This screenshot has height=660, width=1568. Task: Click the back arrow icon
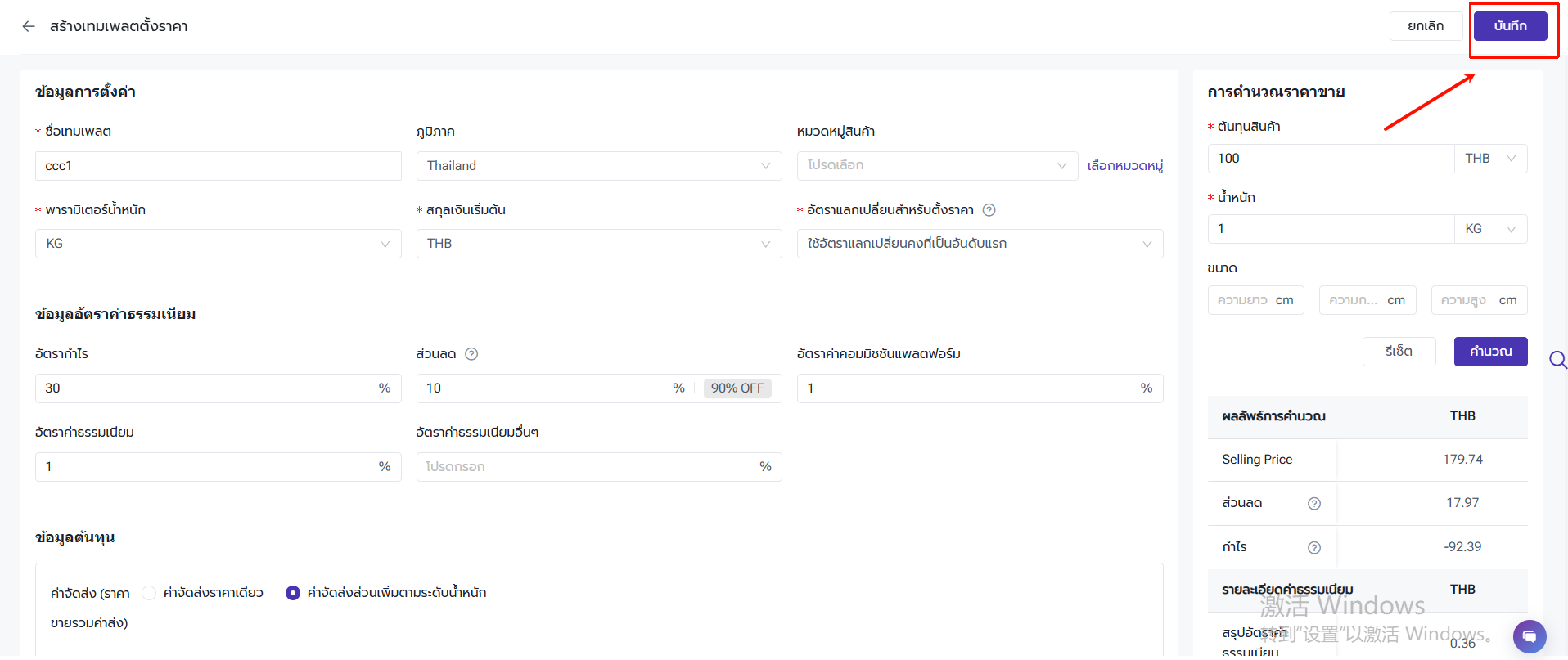tap(29, 26)
